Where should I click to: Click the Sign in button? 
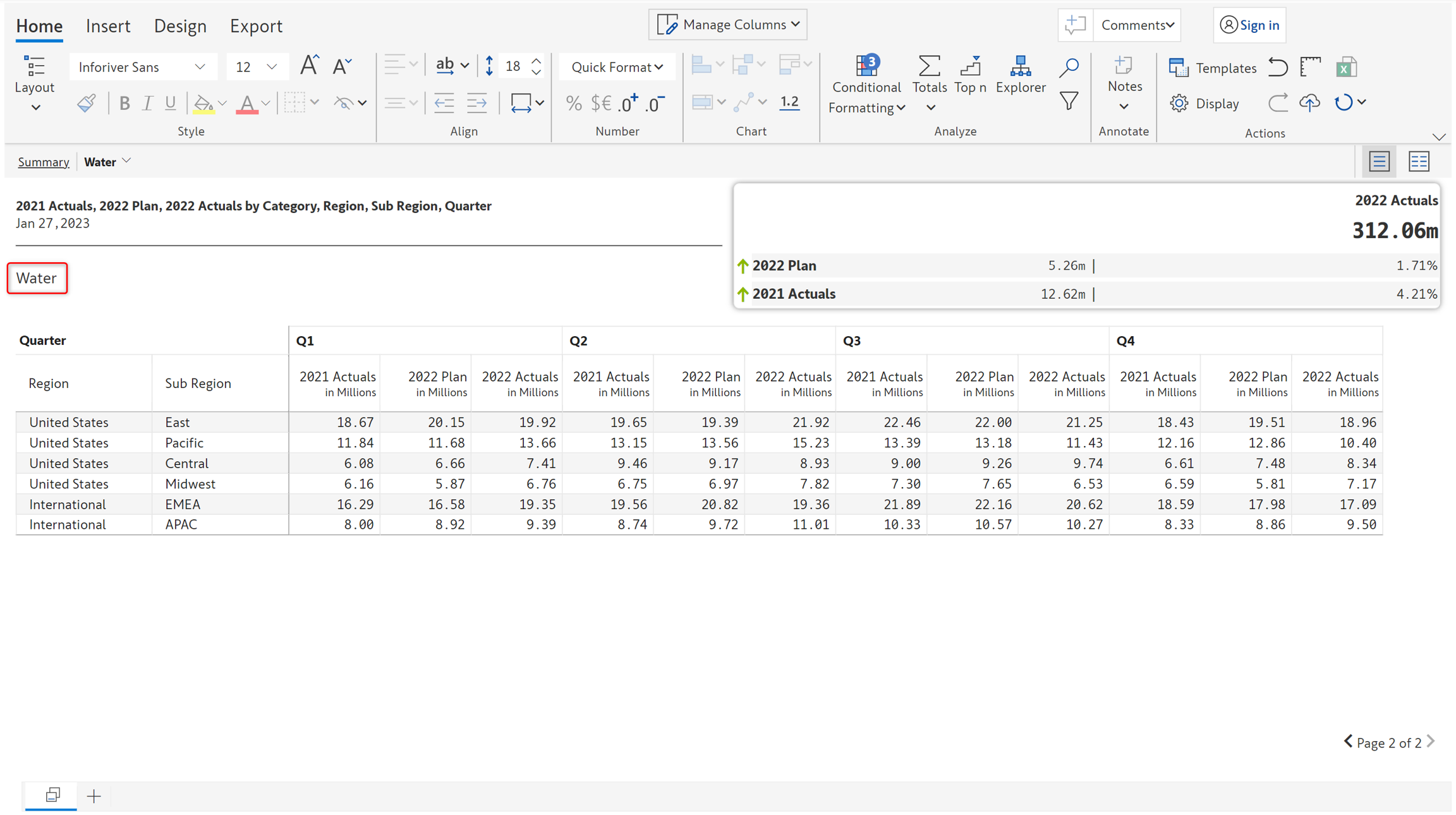click(x=1249, y=25)
